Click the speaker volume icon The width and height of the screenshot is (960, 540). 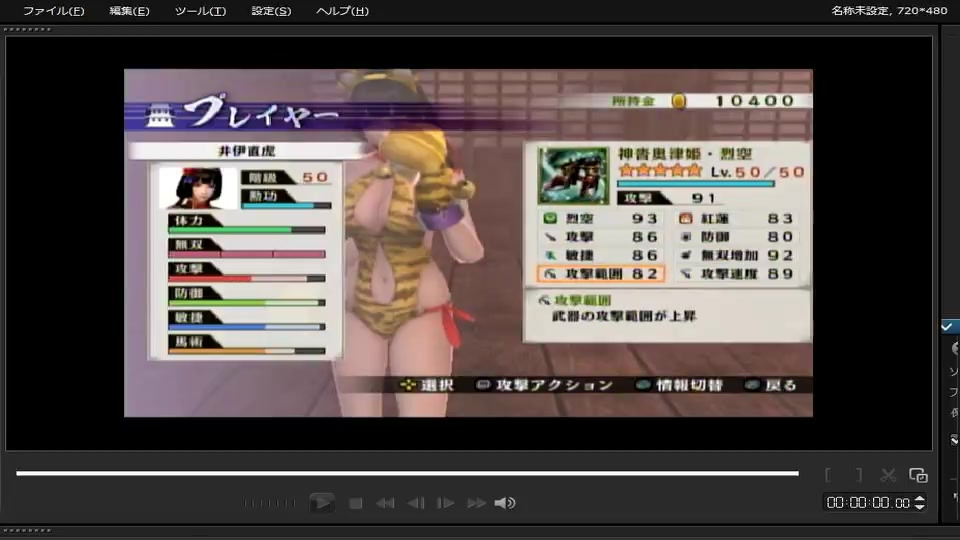point(504,503)
